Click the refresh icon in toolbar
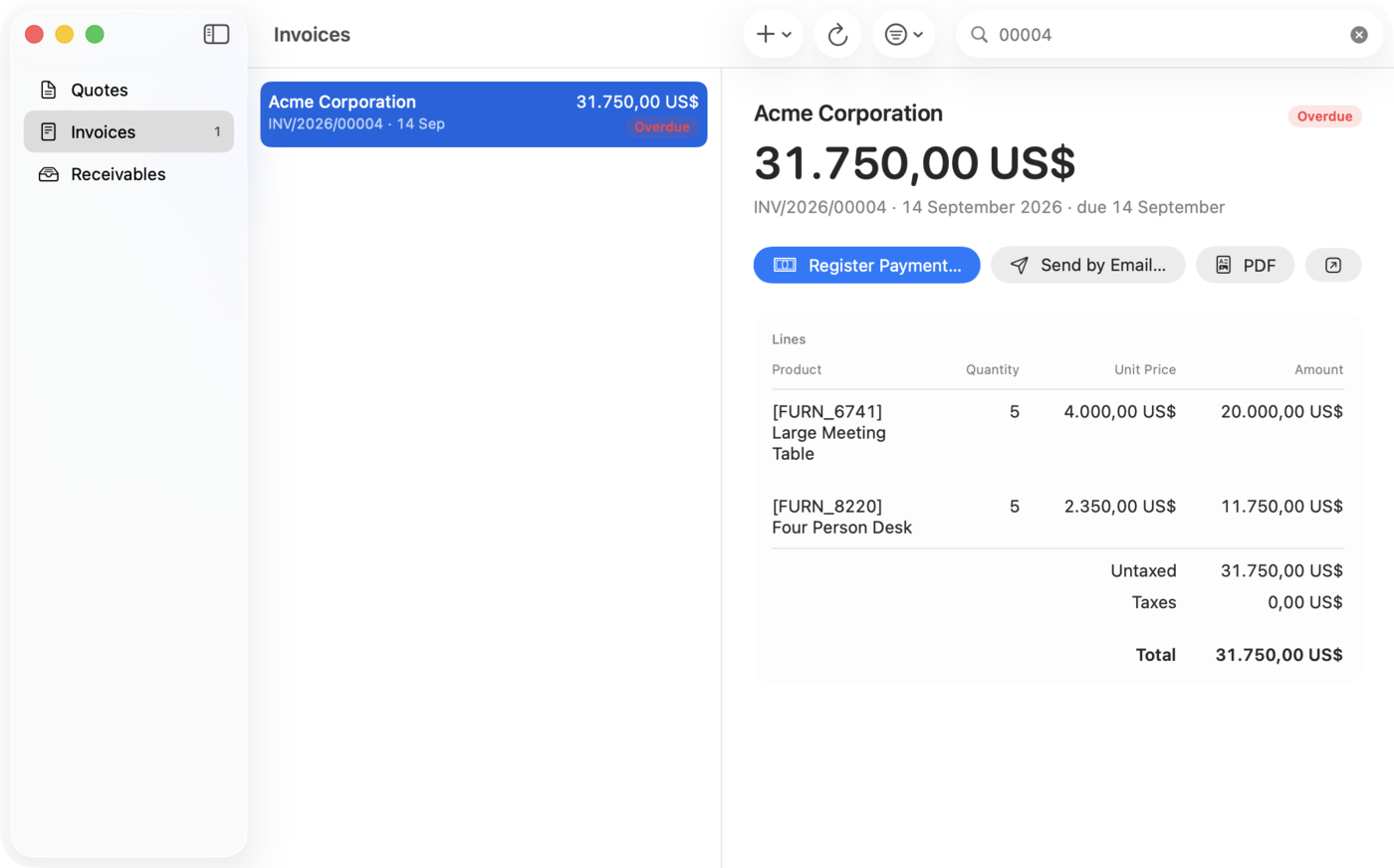 tap(837, 35)
